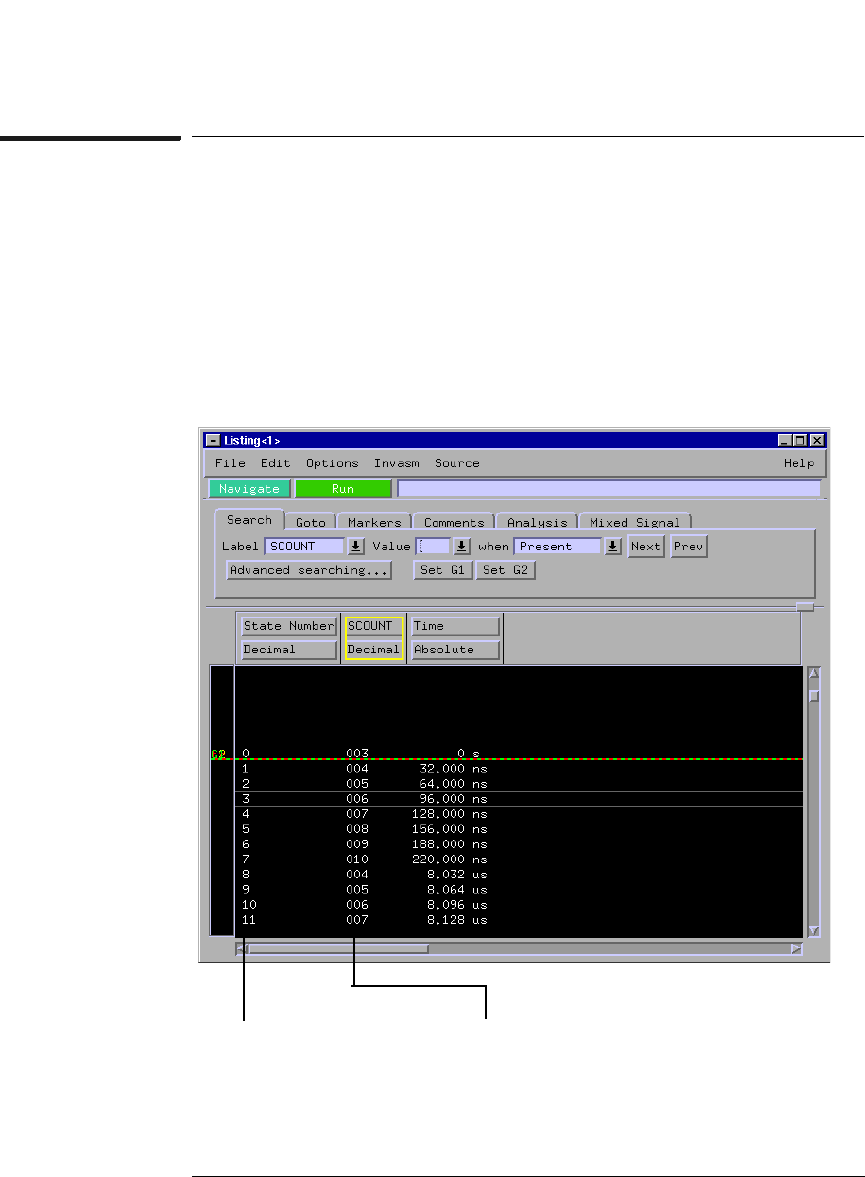Open the when Present dropdown arrow
This screenshot has height=1177, width=865.
click(x=613, y=546)
